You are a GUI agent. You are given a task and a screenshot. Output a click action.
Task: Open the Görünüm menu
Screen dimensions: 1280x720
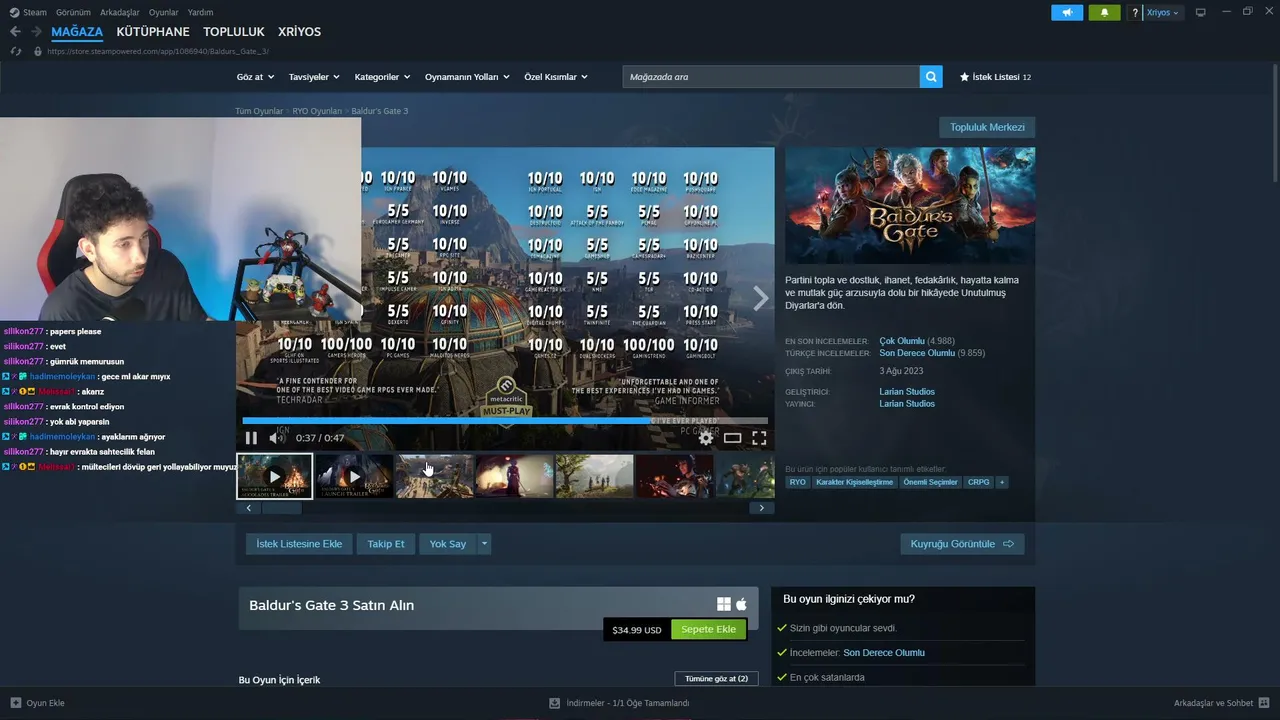tap(73, 13)
